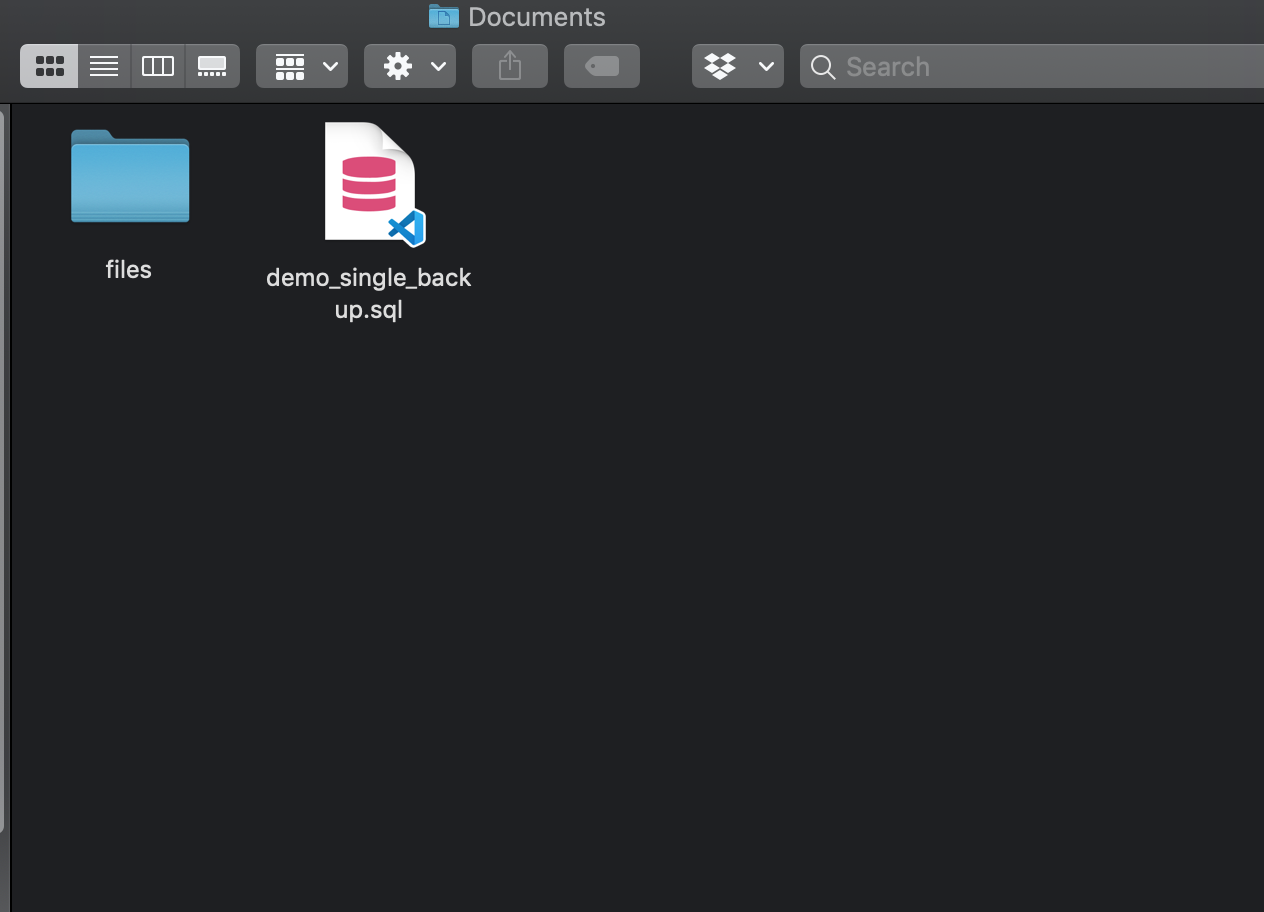Click the files folder name label
Screen dimensions: 1264x912
pyautogui.click(x=128, y=269)
